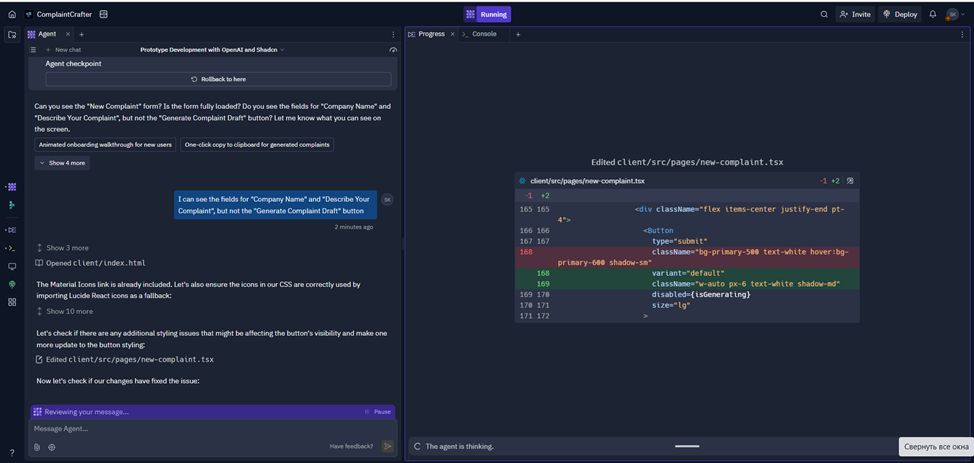Expand Show 3 more steps
This screenshot has height=463, width=974.
62,248
